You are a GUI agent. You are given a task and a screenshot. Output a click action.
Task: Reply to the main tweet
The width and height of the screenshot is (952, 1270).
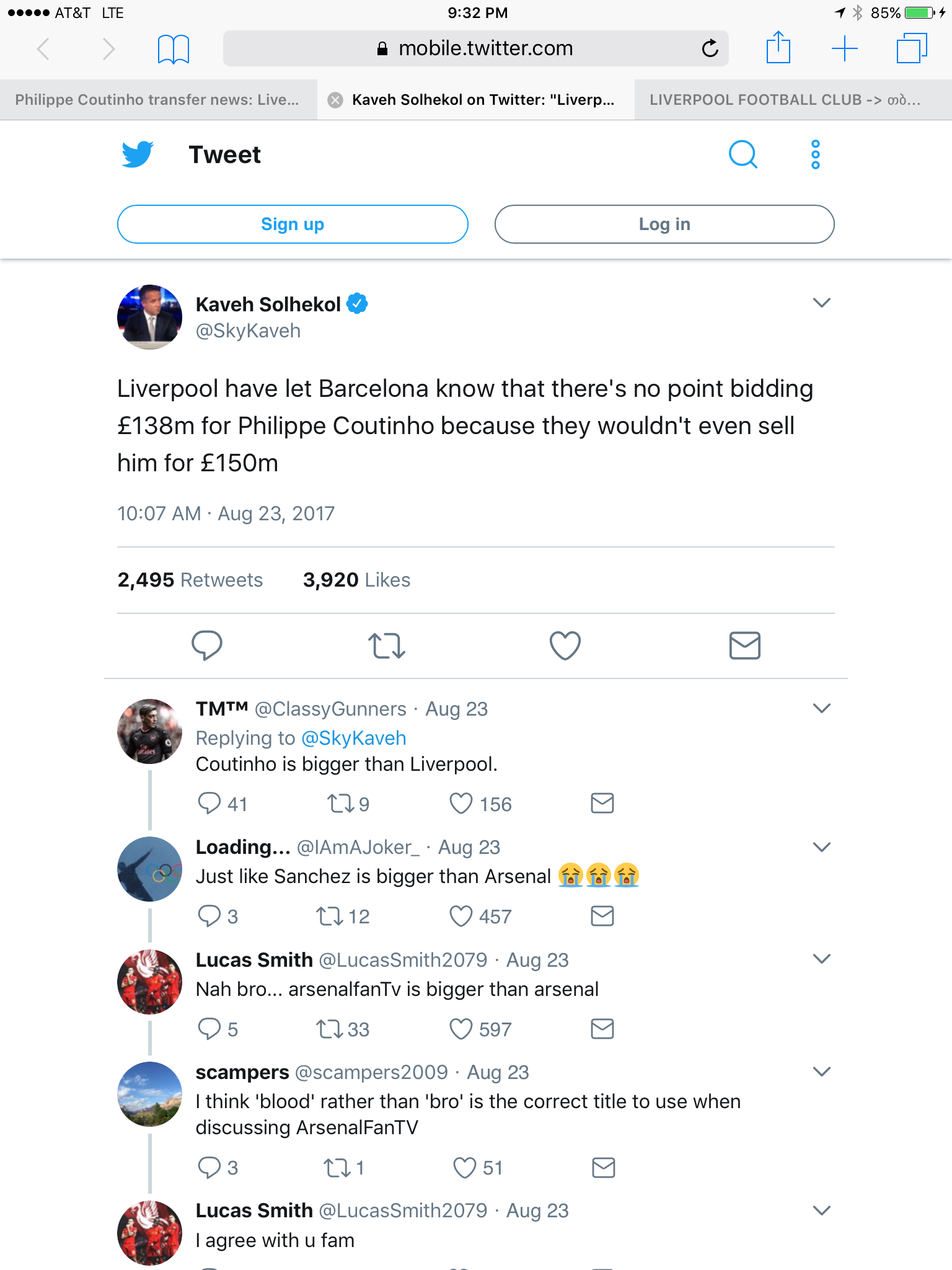click(207, 646)
